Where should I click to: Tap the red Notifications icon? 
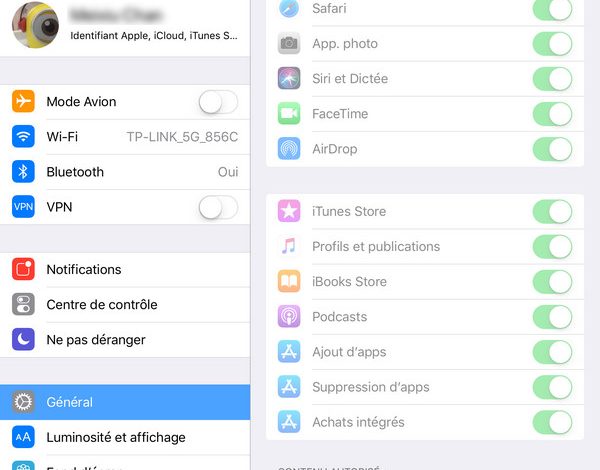(23, 269)
